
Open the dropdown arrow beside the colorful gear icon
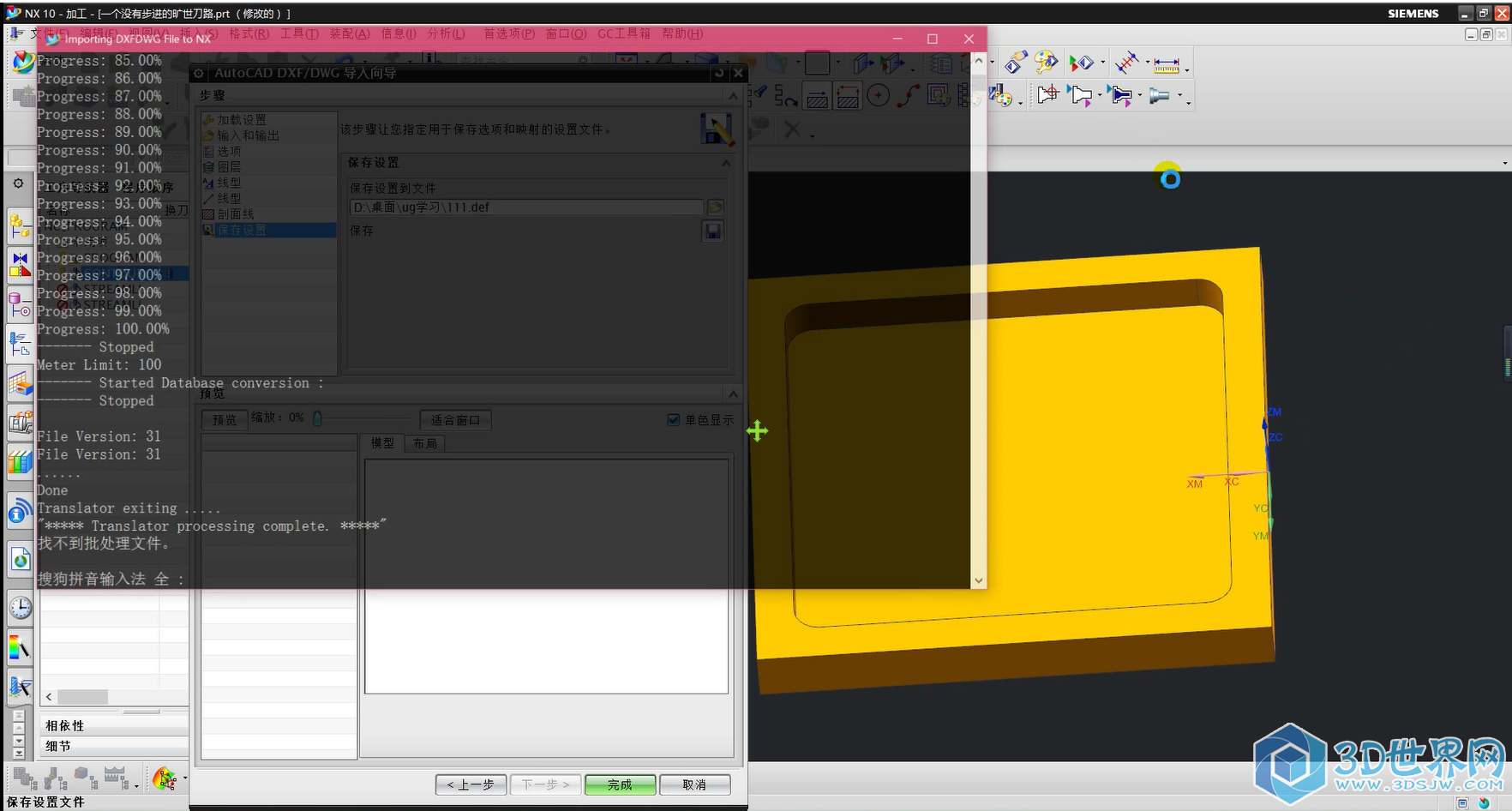coord(184,778)
